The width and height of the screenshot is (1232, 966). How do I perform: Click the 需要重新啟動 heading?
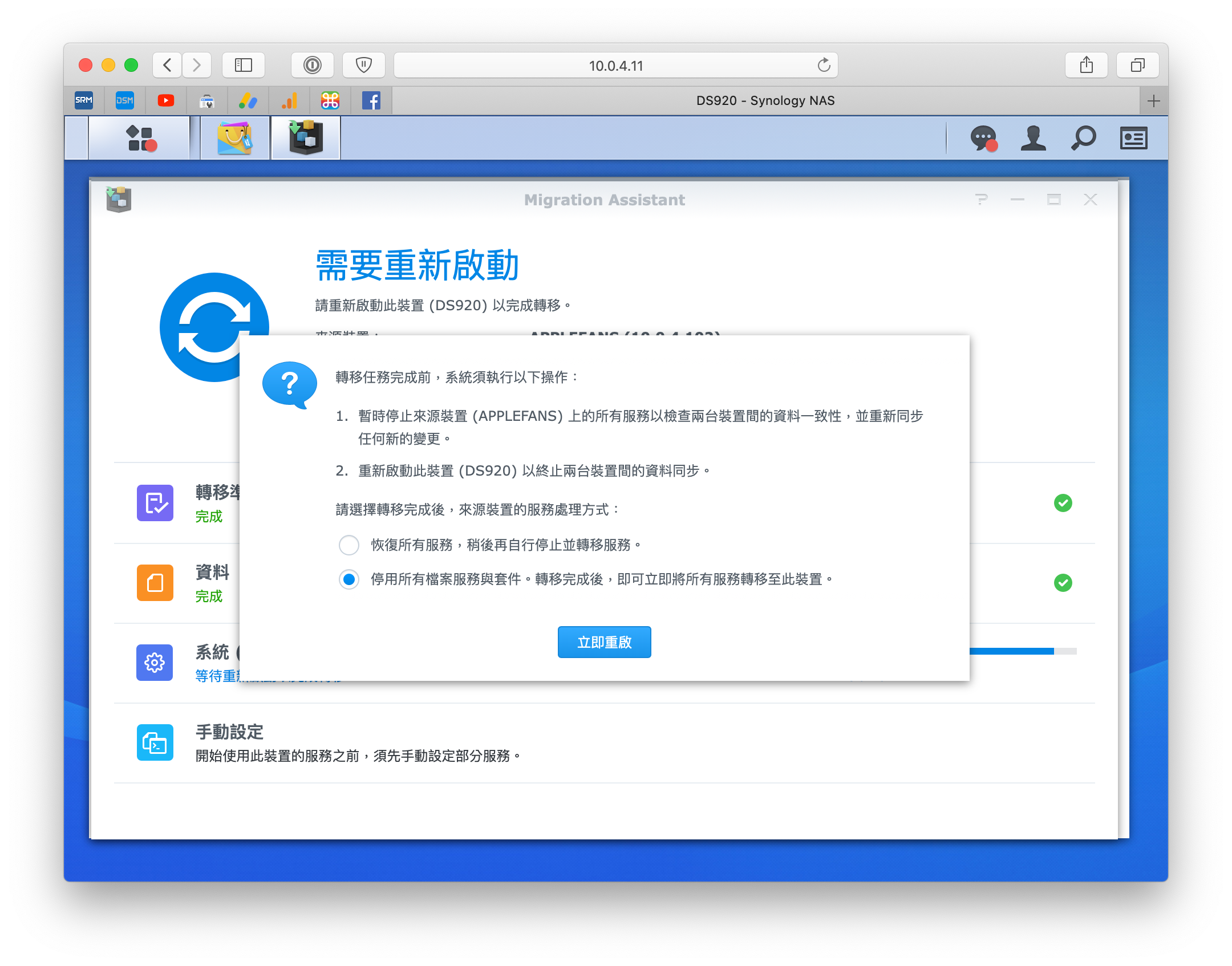click(x=417, y=265)
